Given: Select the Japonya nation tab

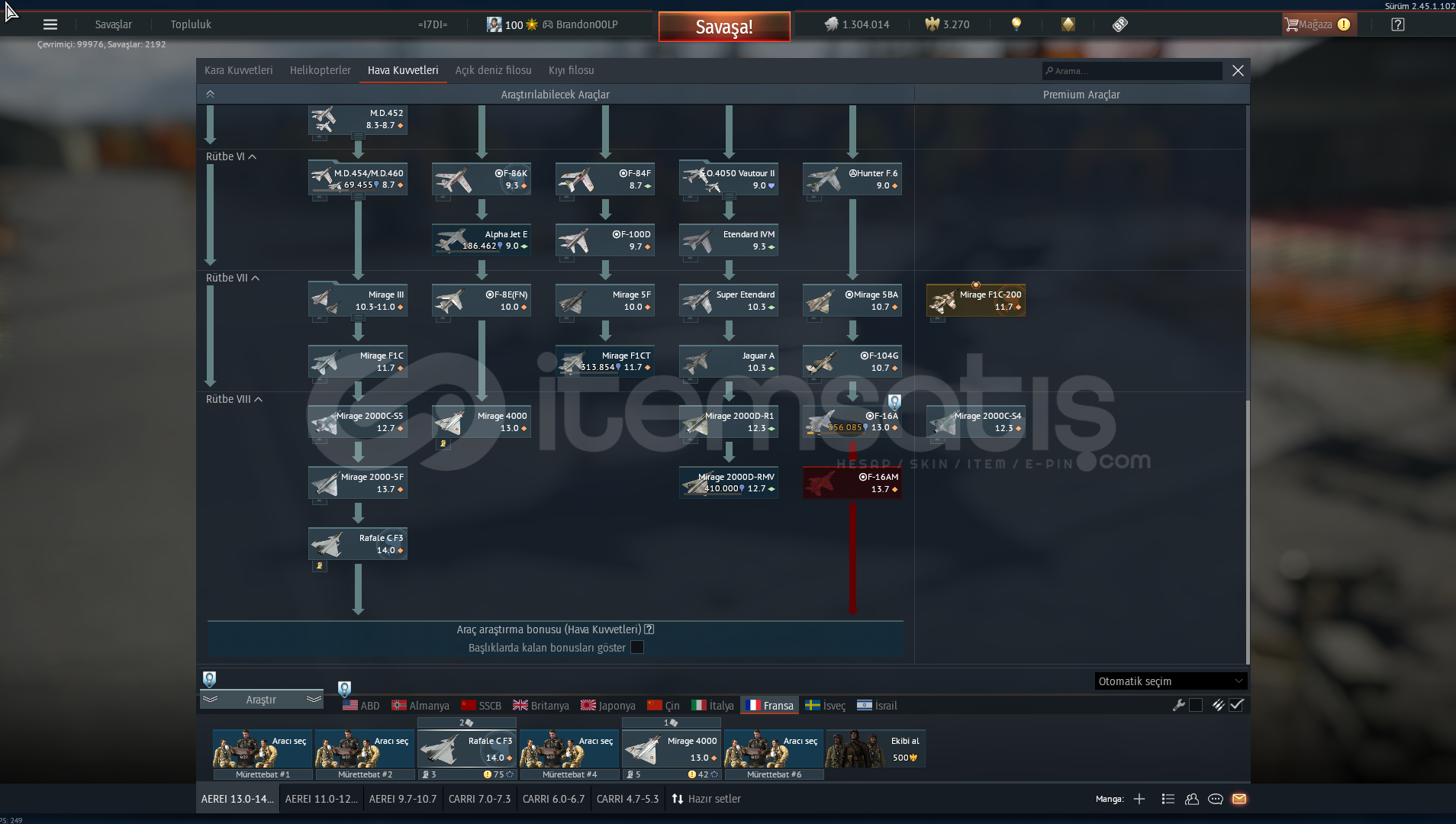Looking at the screenshot, I should tap(608, 706).
